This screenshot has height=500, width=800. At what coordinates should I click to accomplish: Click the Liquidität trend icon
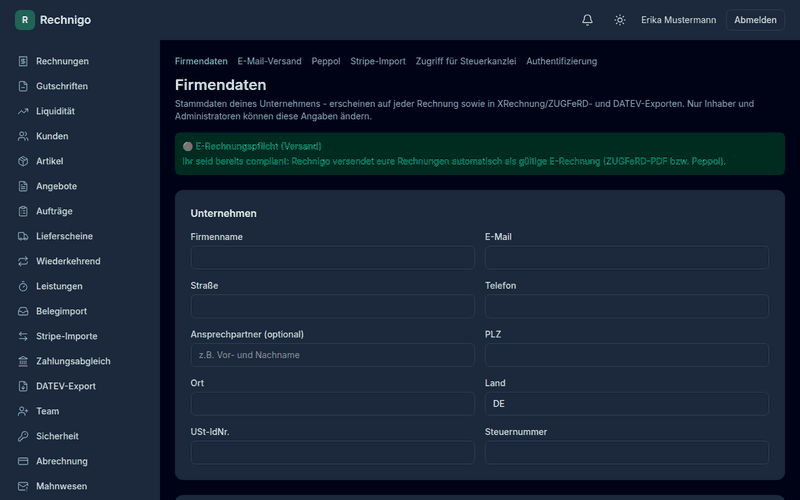coord(23,111)
